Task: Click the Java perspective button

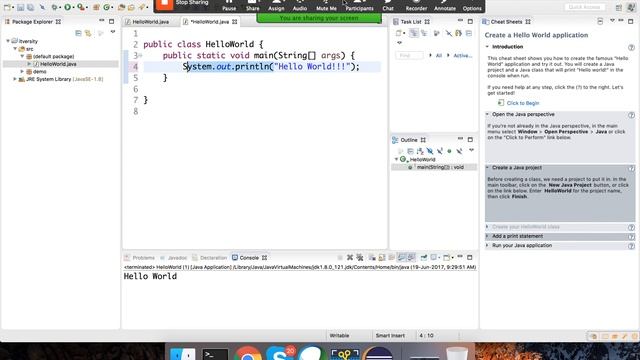Action: point(630,7)
